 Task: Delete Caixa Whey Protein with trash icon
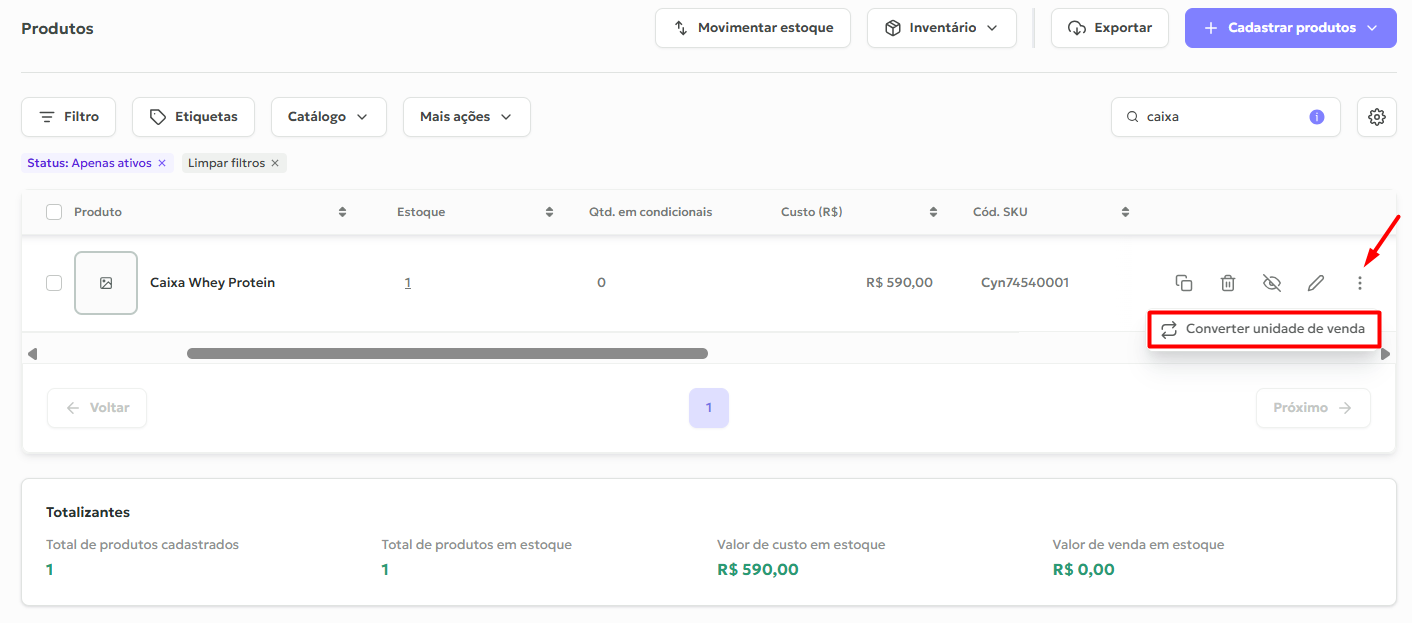(1228, 283)
